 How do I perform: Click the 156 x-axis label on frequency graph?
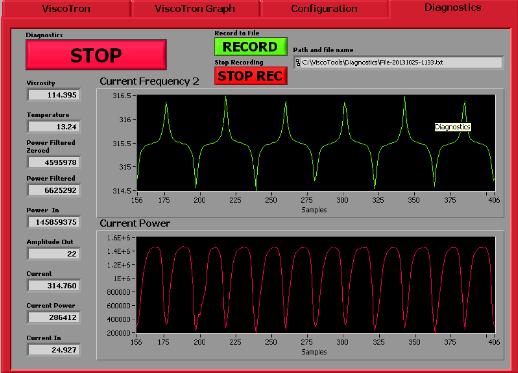click(x=137, y=200)
